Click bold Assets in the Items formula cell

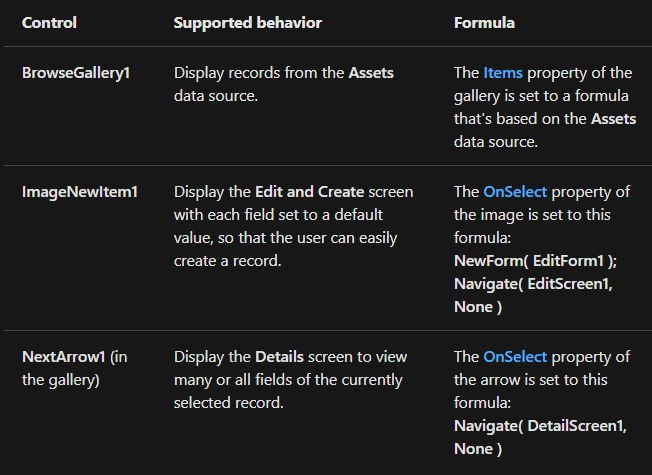(613, 119)
